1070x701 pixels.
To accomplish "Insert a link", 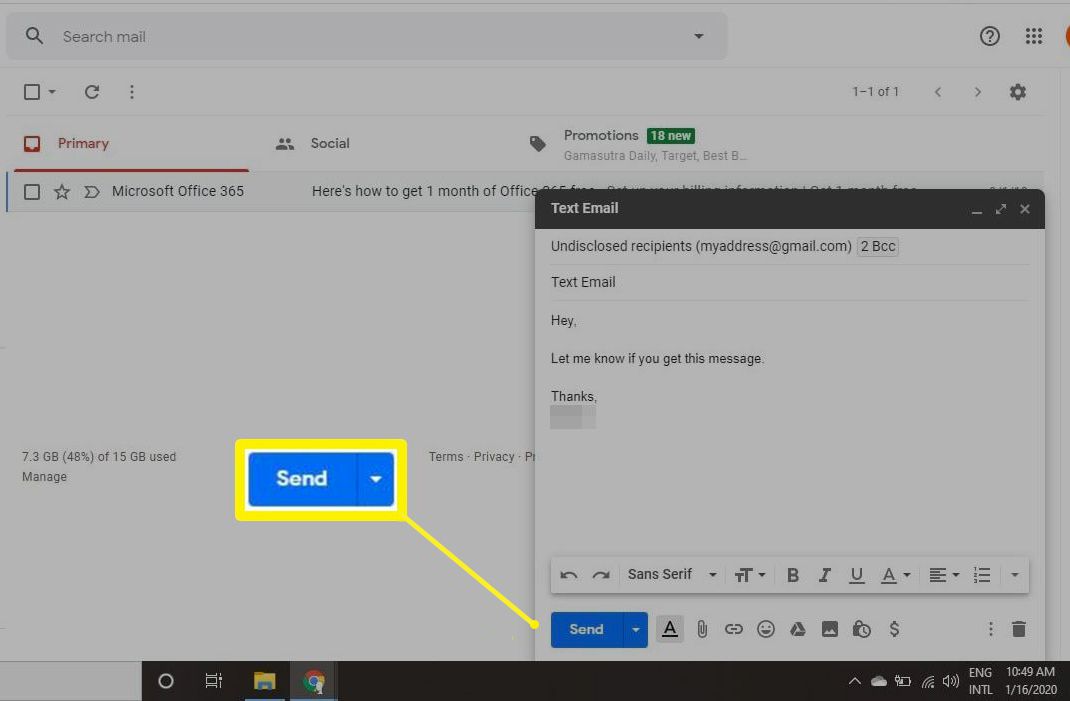I will pos(734,629).
